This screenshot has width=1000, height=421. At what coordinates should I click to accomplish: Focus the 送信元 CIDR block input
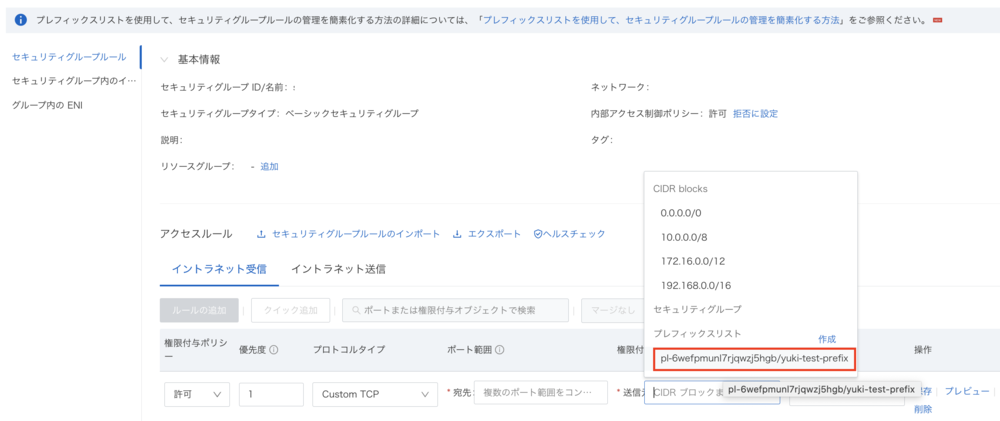click(x=712, y=392)
